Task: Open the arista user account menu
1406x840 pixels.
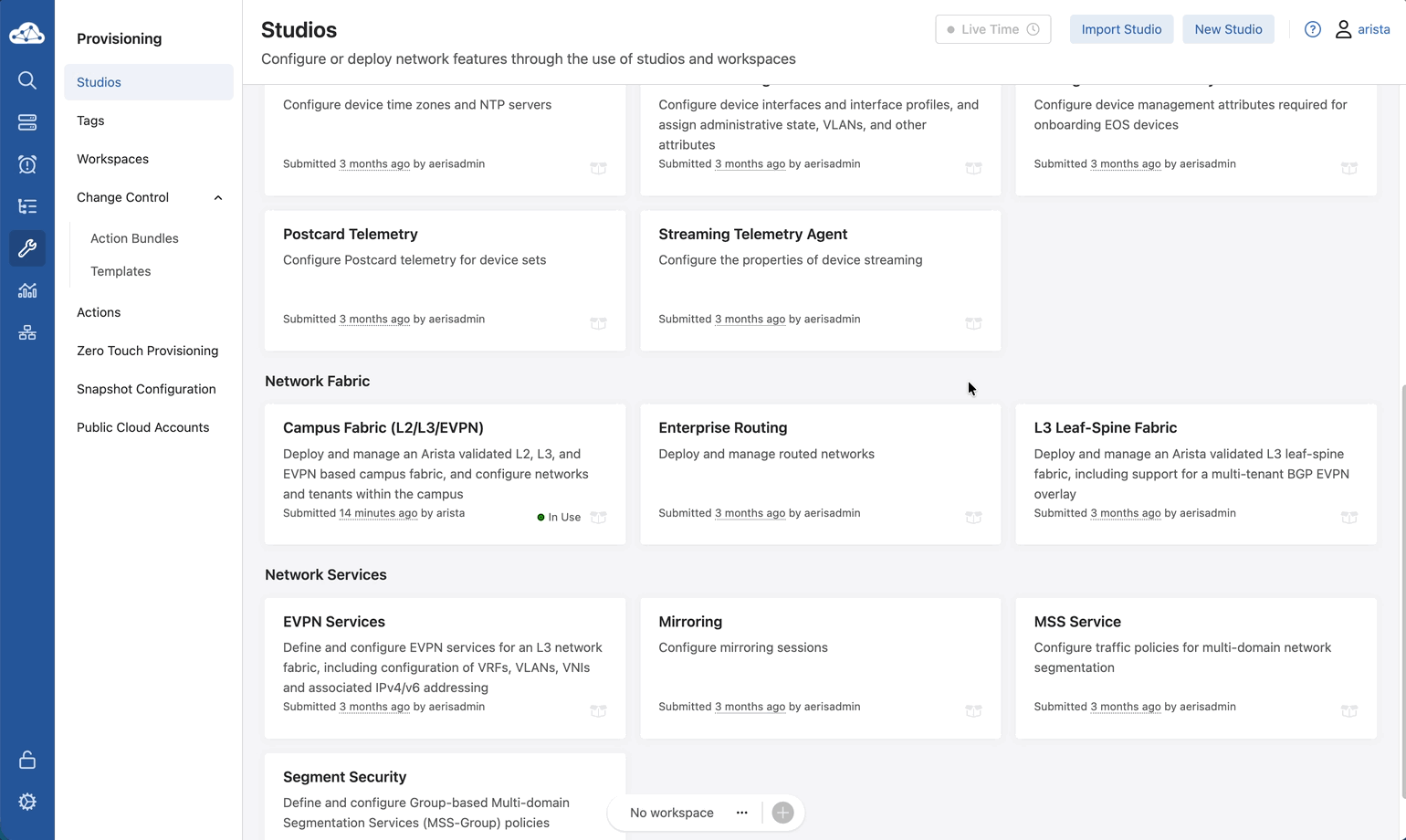Action: [1362, 29]
